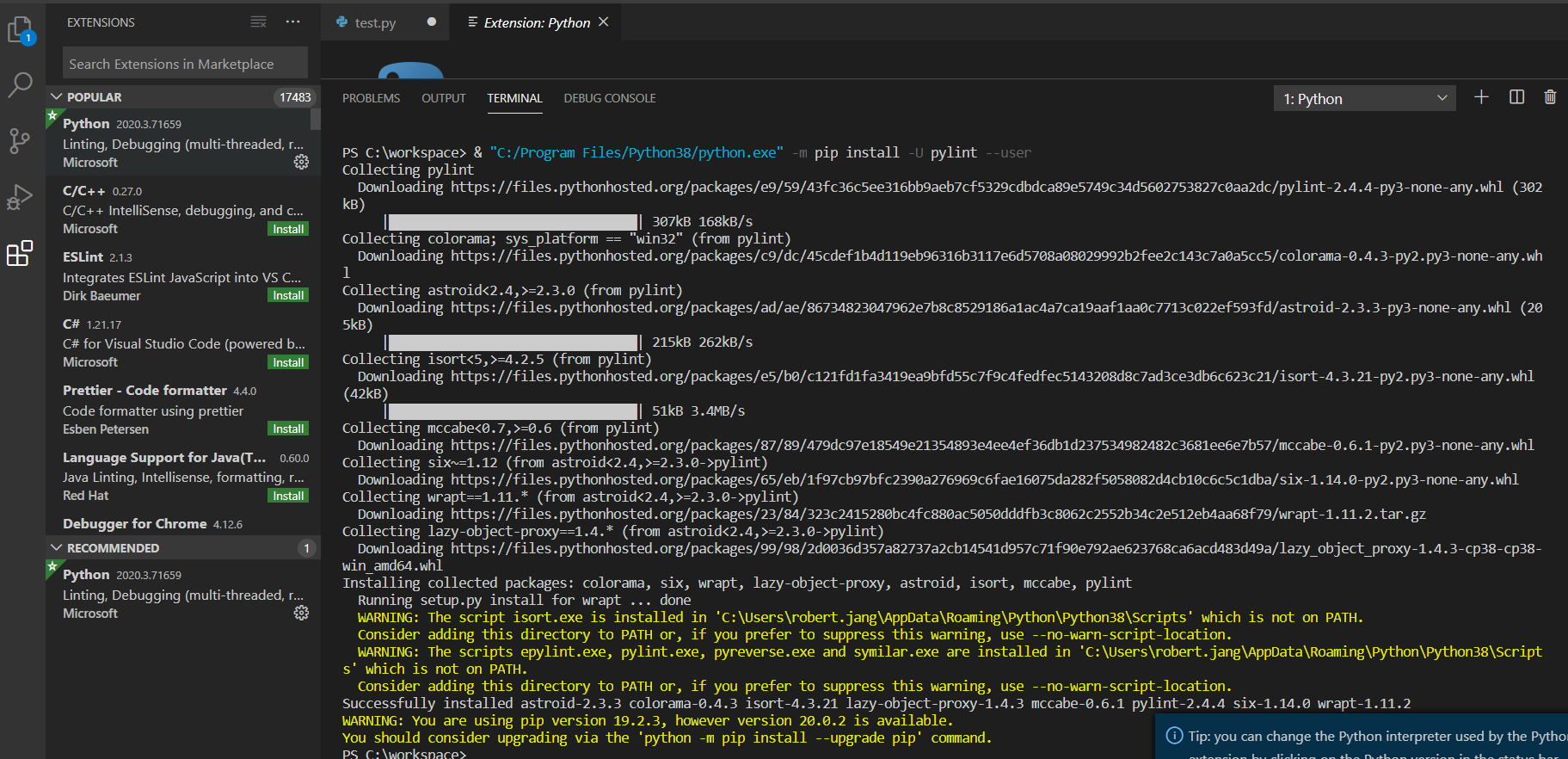Image resolution: width=1568 pixels, height=759 pixels.
Task: Clear extensions search results icon
Action: [258, 22]
